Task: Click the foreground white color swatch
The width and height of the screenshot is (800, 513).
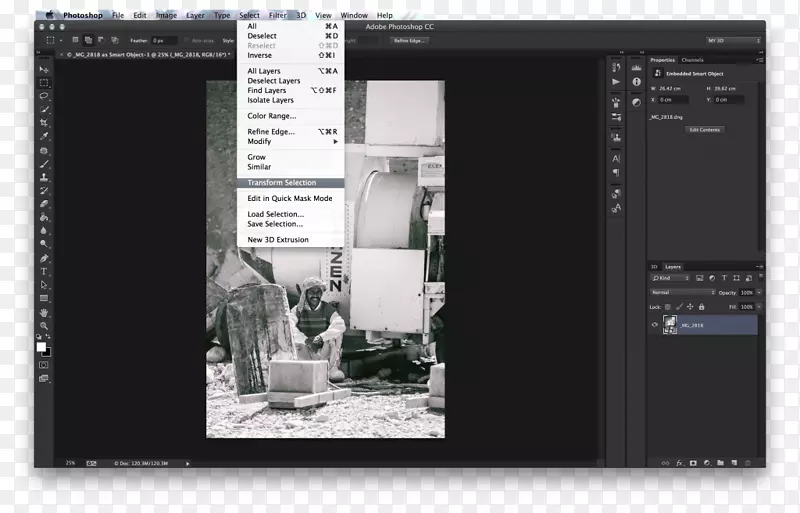Action: pyautogui.click(x=41, y=347)
